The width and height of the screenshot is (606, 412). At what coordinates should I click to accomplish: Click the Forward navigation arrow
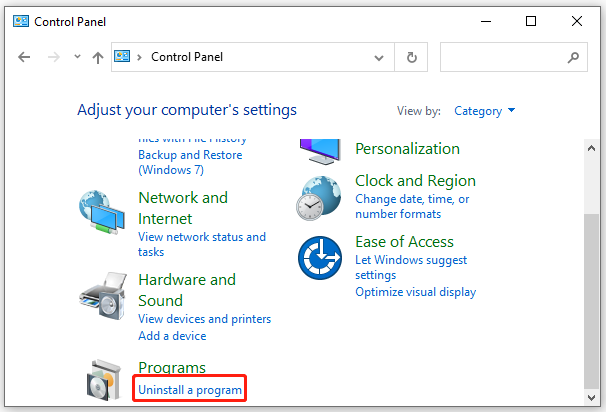click(54, 57)
